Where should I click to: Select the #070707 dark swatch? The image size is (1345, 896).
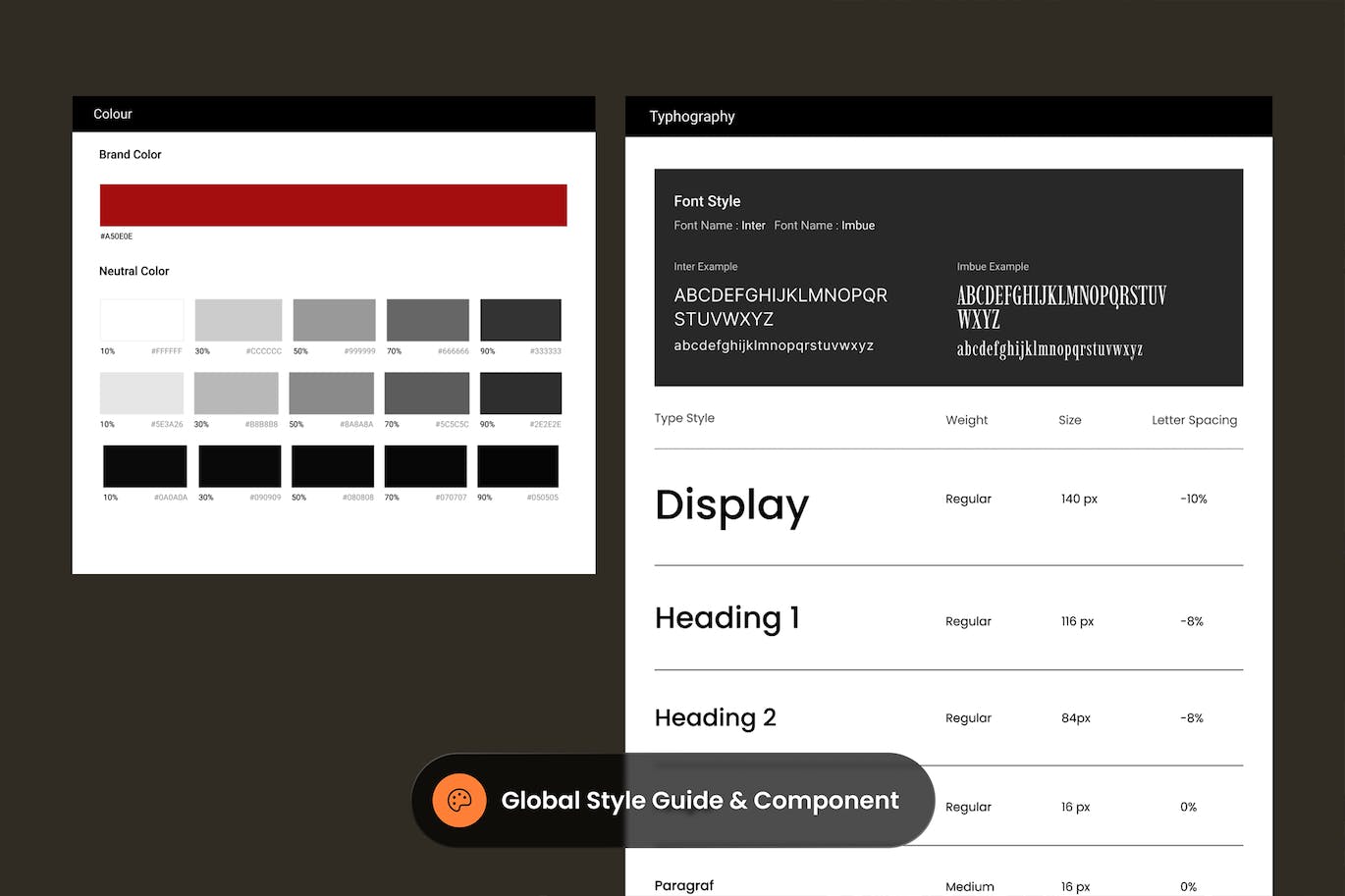tap(426, 466)
